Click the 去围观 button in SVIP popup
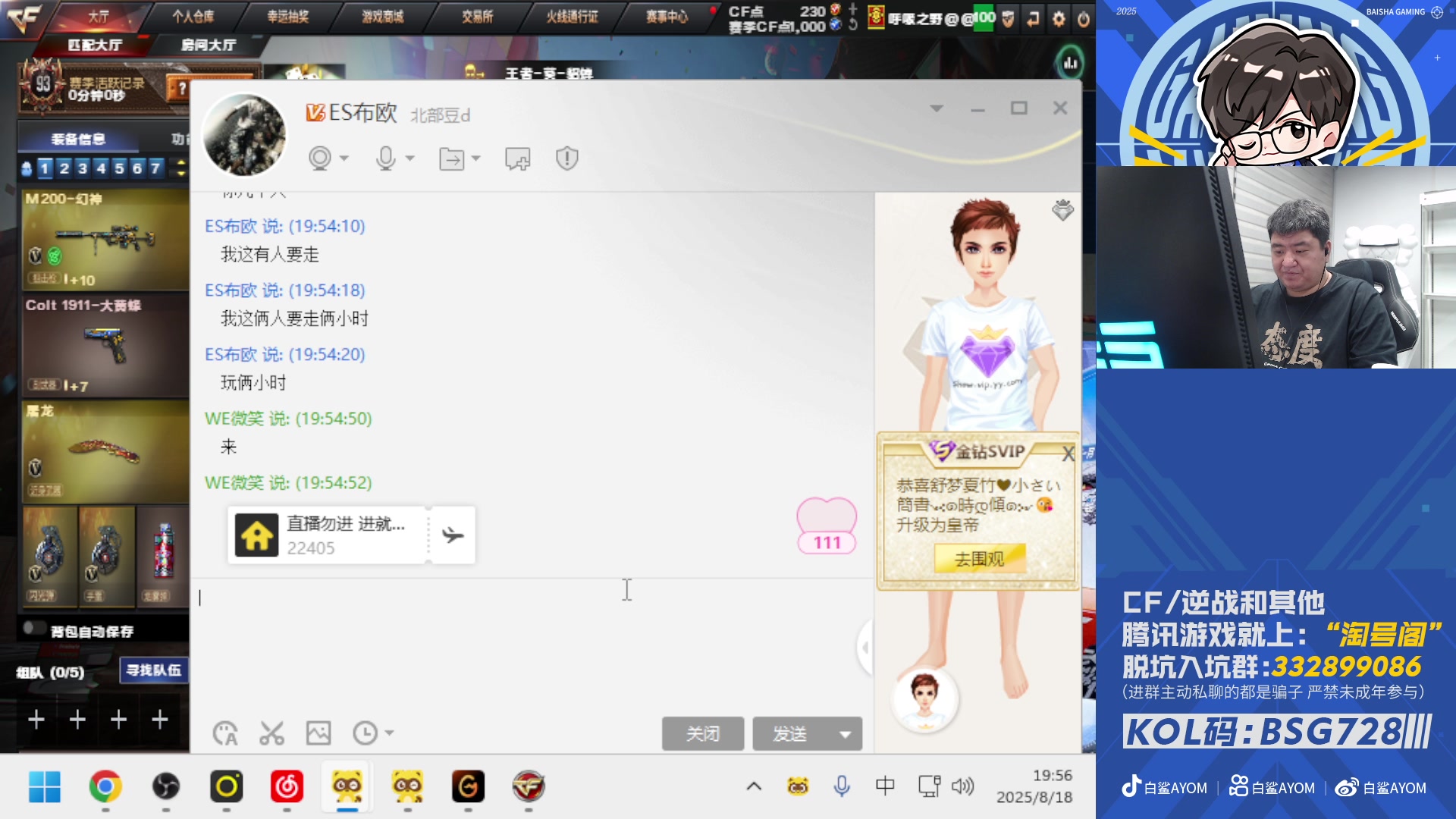 979,560
